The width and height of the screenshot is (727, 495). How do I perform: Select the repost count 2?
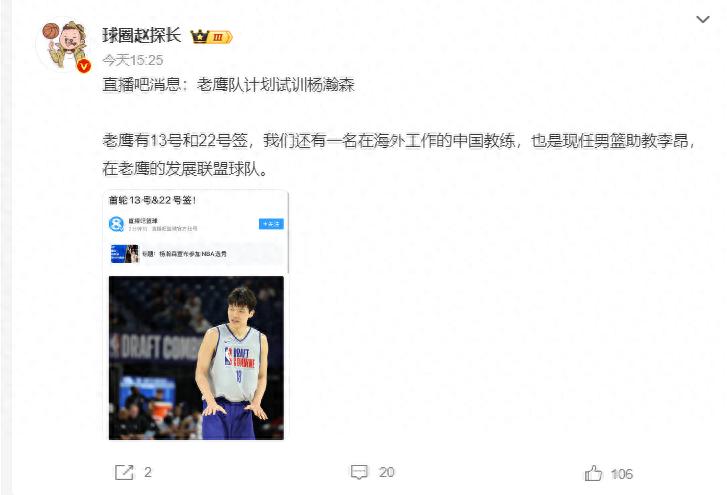[x=148, y=472]
